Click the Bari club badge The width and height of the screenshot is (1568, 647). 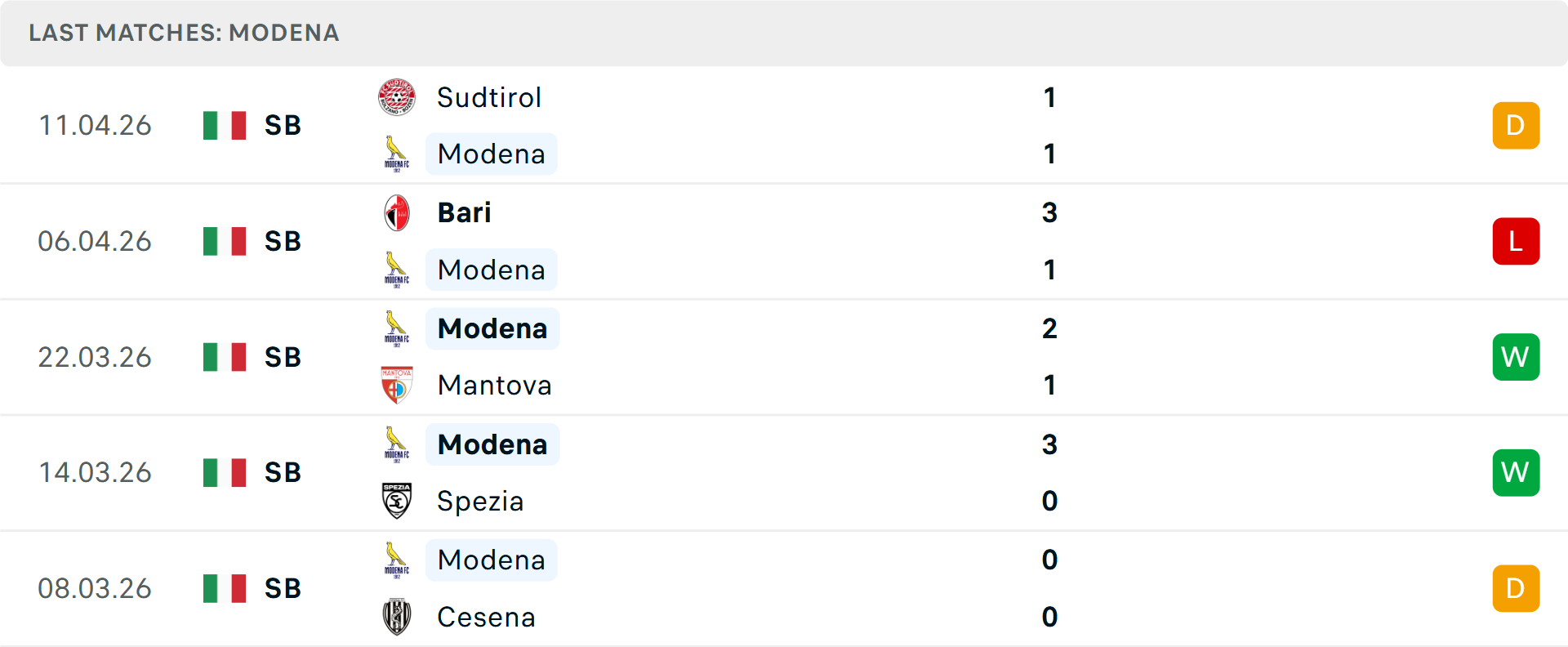point(397,212)
